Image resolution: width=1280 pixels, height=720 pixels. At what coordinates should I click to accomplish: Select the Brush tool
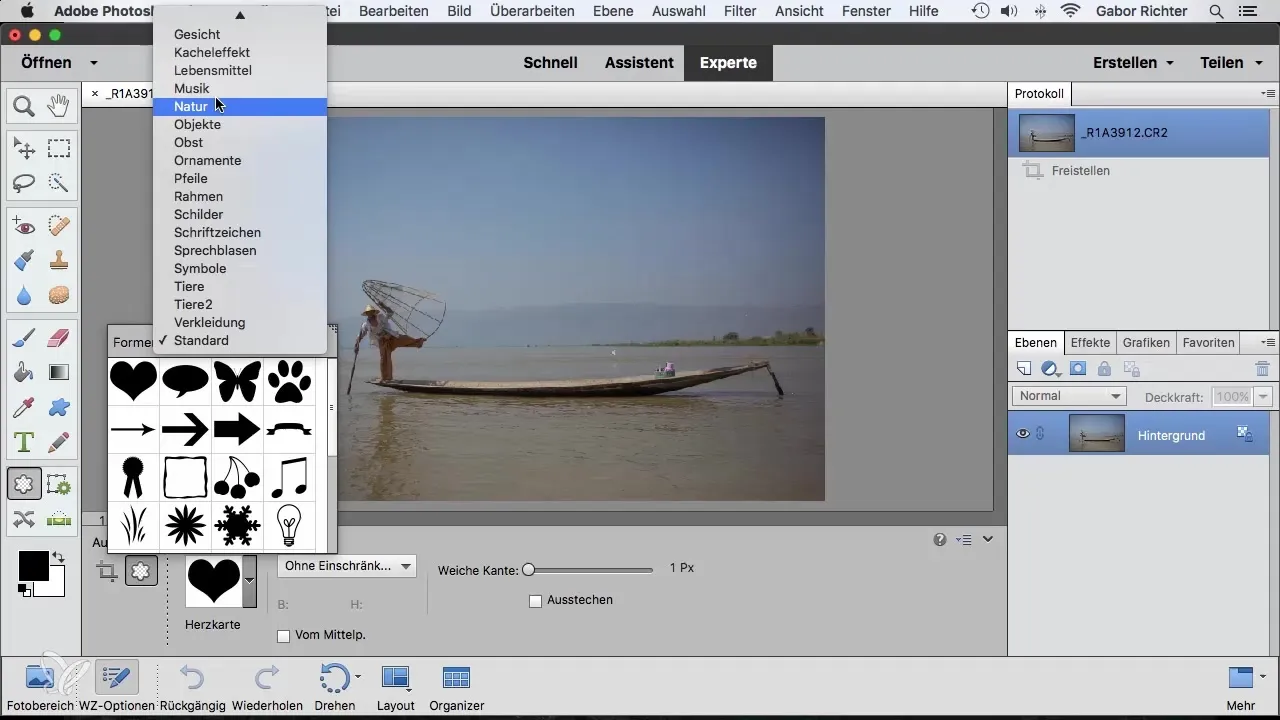[24, 339]
